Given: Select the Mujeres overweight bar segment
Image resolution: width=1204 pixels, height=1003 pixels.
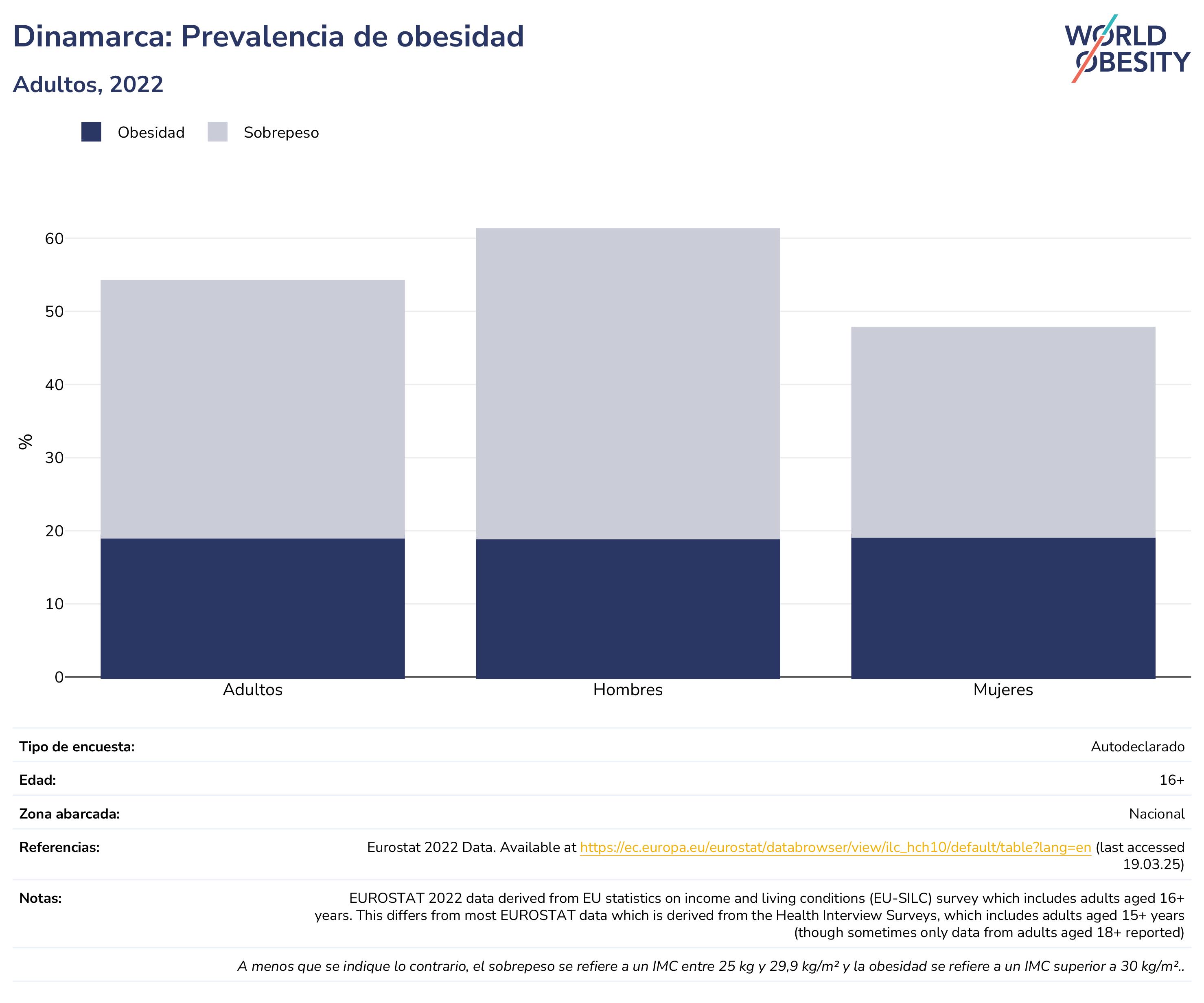Looking at the screenshot, I should click(x=1003, y=432).
